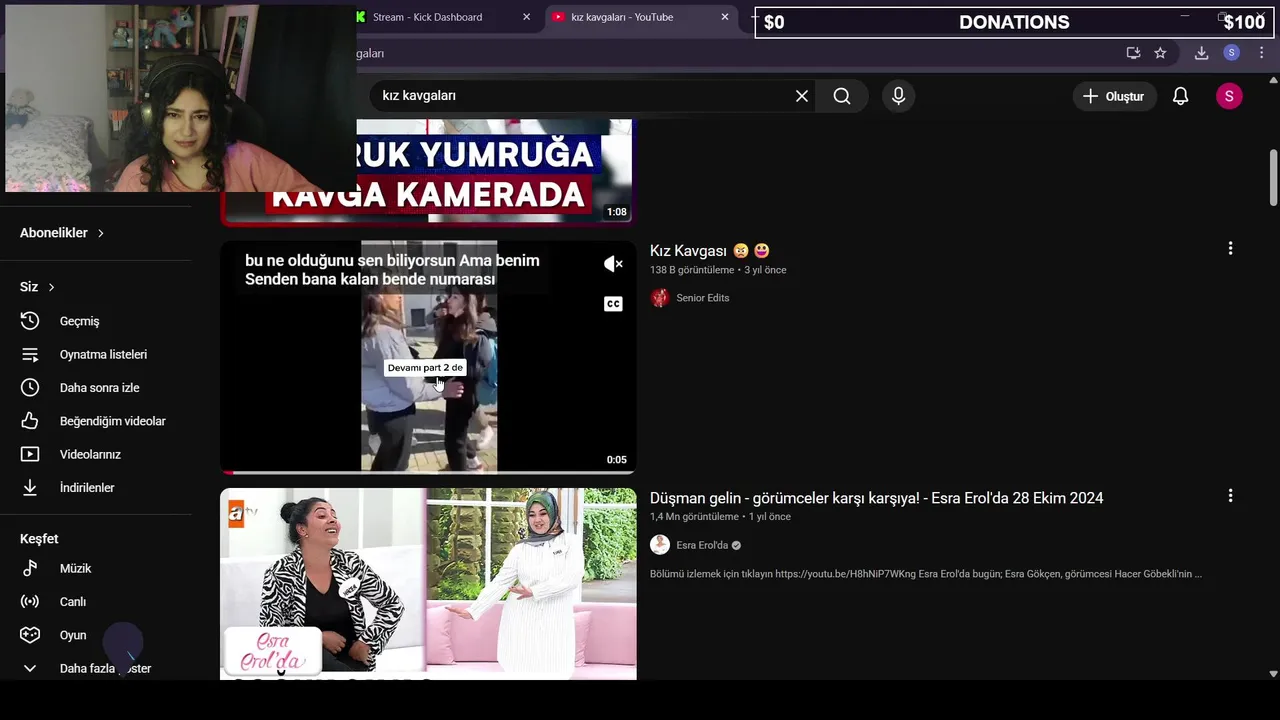Open the Senior Edits channel avatar

(x=660, y=298)
